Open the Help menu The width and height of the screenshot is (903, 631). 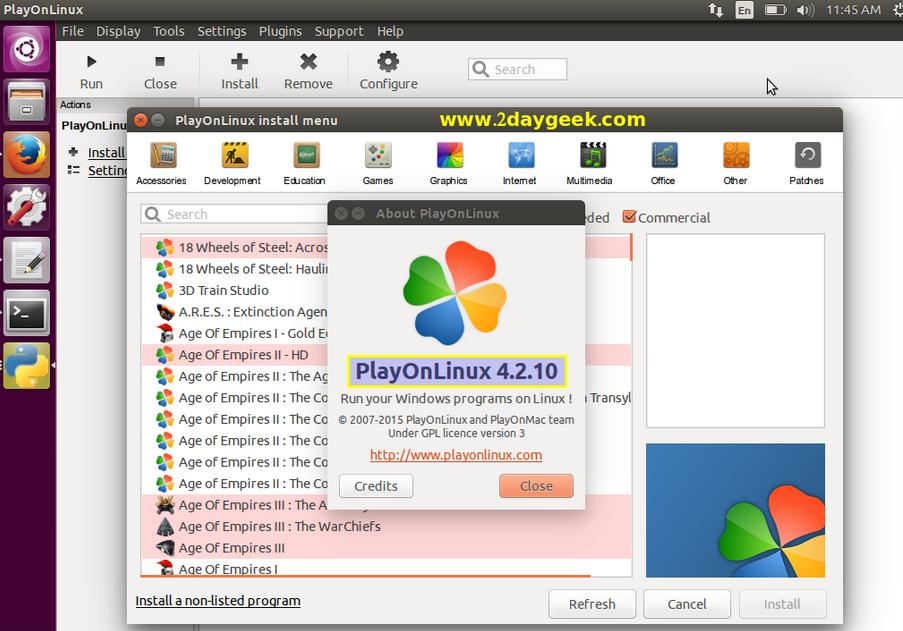click(x=390, y=31)
